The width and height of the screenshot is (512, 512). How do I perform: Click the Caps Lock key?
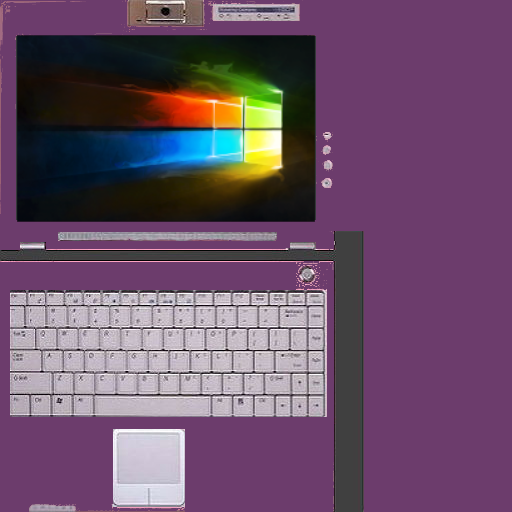click(25, 361)
